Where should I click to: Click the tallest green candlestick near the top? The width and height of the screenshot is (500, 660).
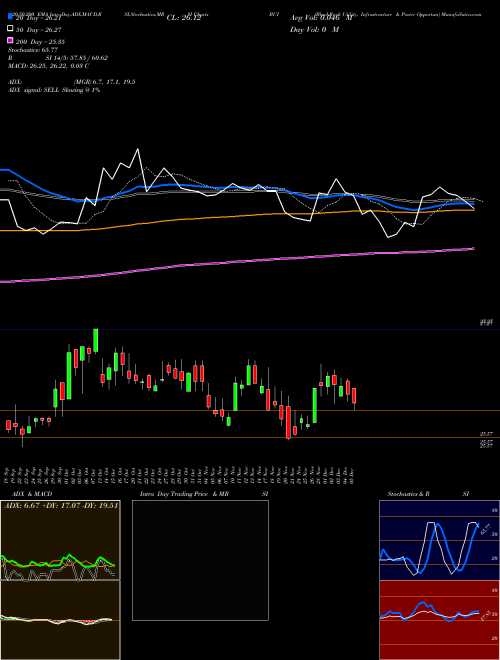click(x=96, y=340)
